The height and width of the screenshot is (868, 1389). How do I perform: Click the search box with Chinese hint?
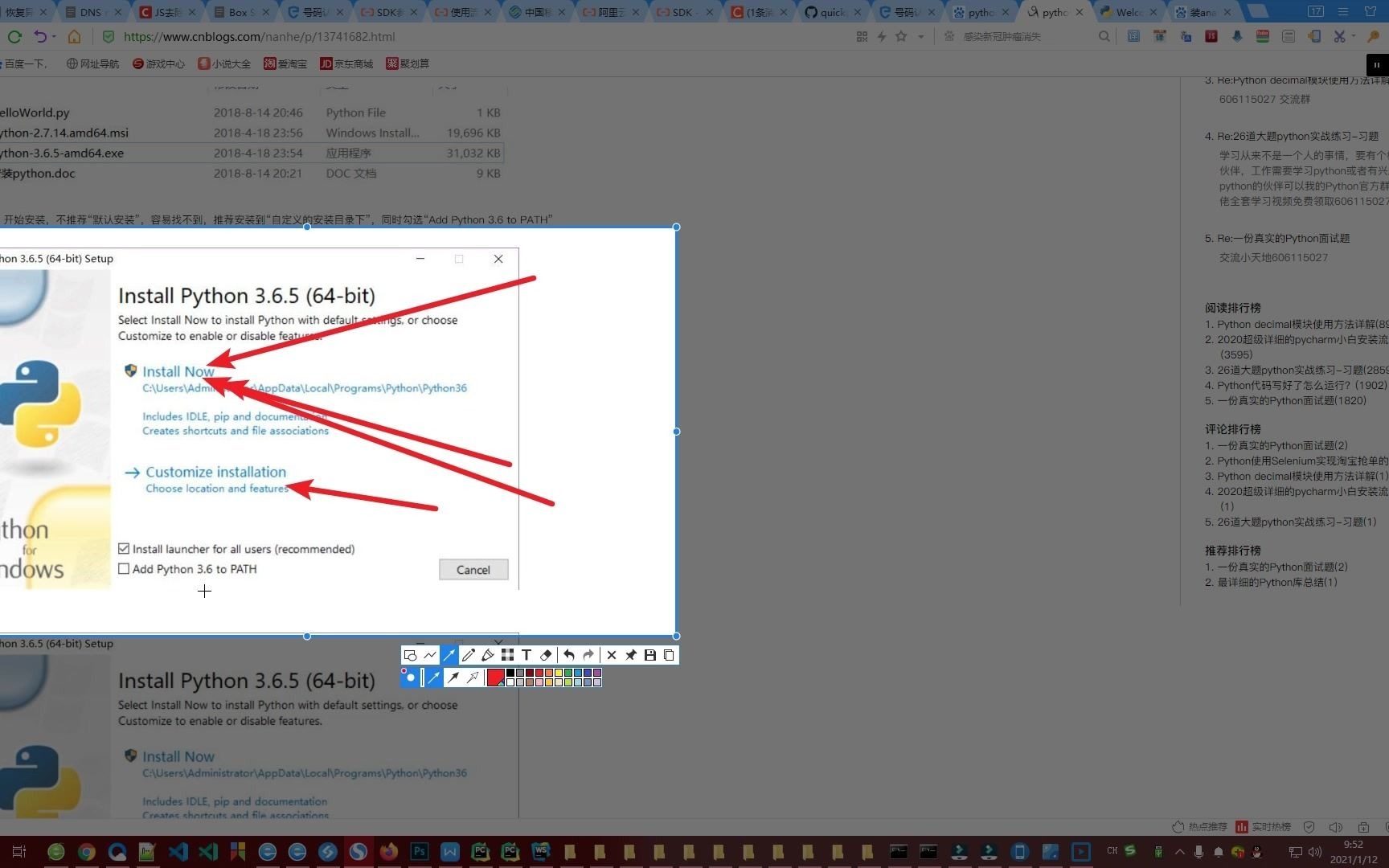tap(1021, 36)
